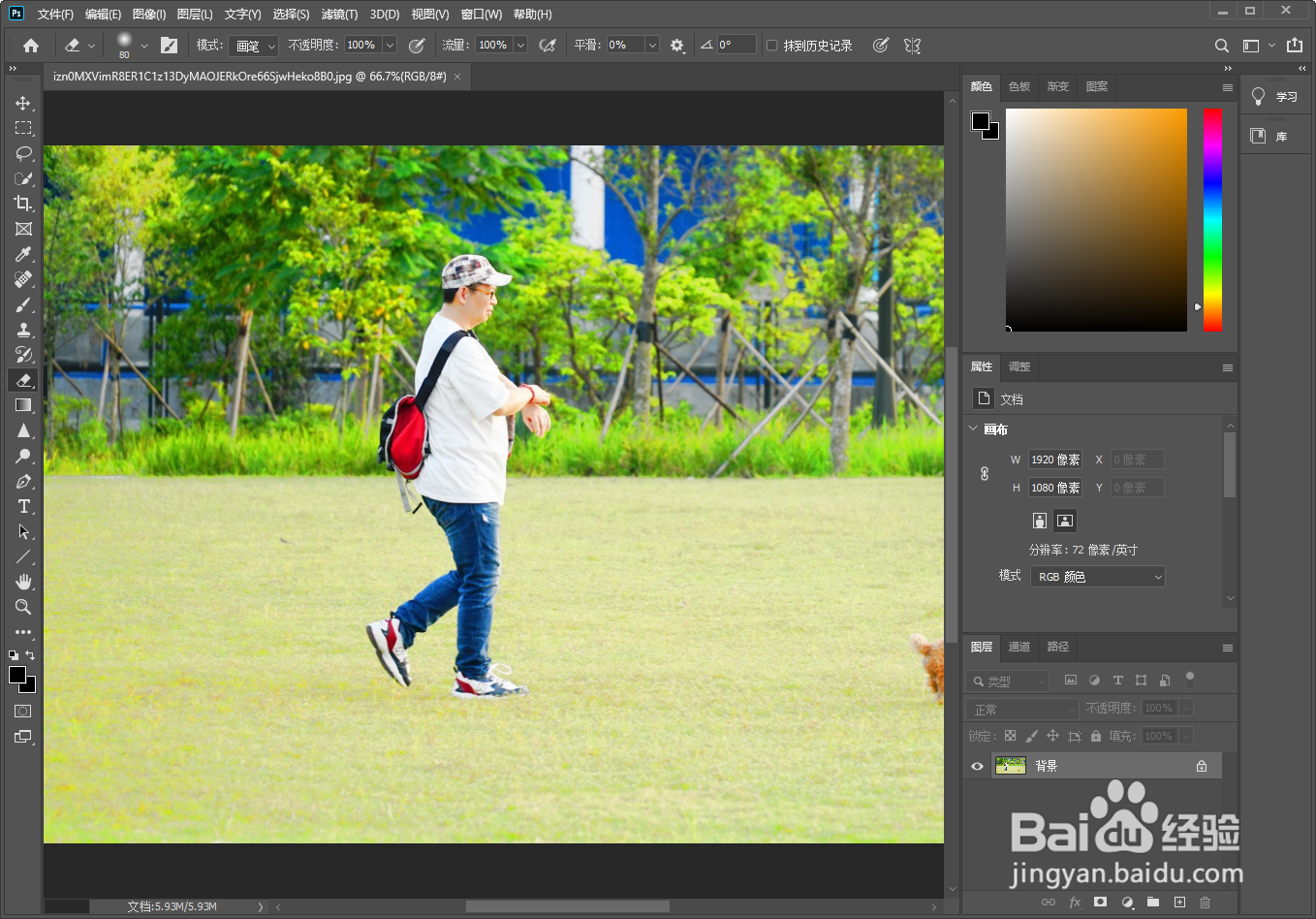Create a new layer

point(1179,903)
